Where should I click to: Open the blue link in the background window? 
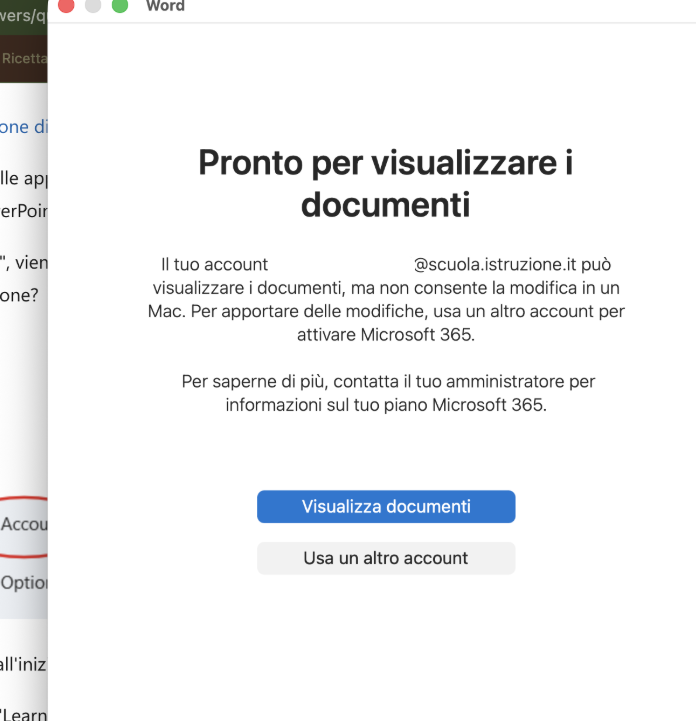click(23, 127)
